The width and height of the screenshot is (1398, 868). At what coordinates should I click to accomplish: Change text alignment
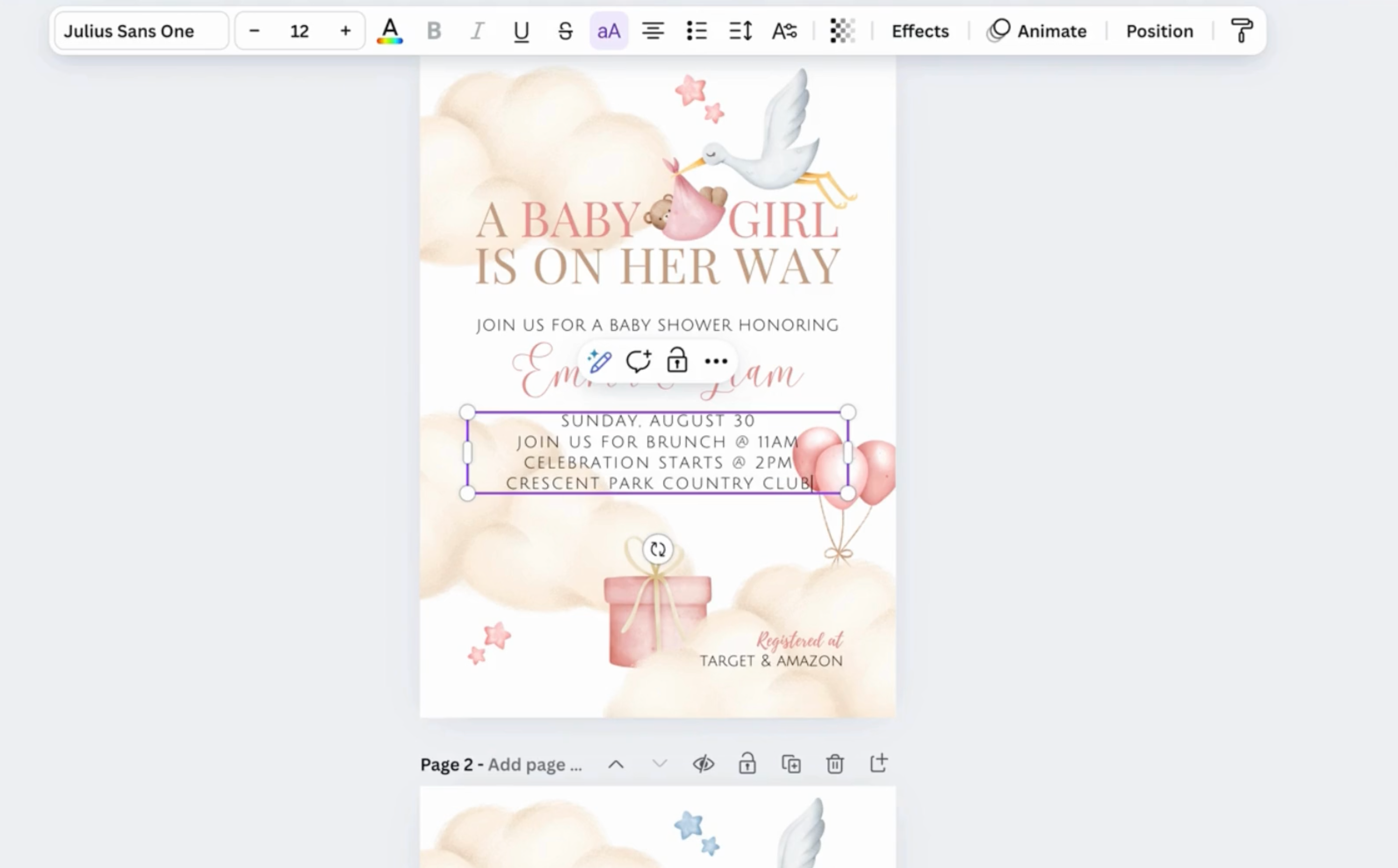653,31
